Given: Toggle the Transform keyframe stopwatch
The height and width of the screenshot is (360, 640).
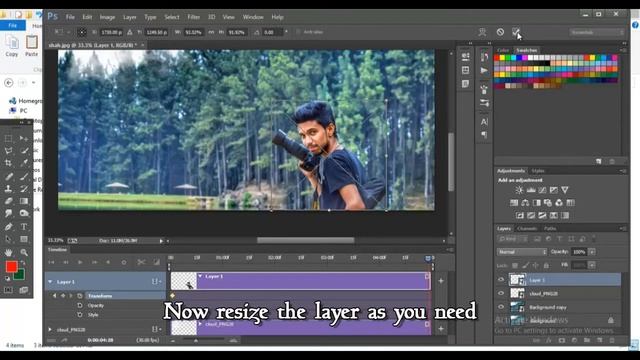Looking at the screenshot, I should tap(80, 296).
